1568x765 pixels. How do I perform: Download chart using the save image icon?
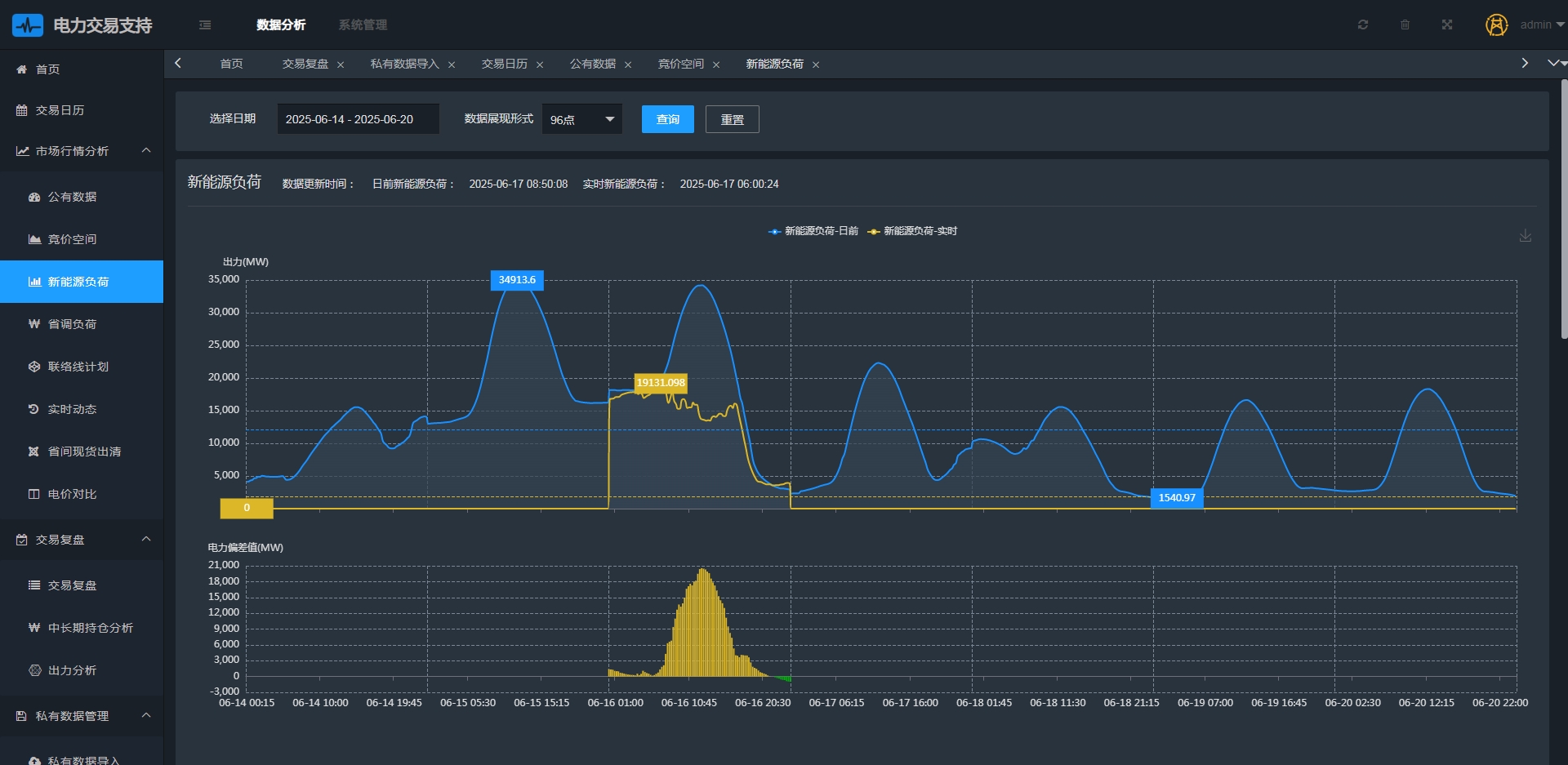point(1525,236)
